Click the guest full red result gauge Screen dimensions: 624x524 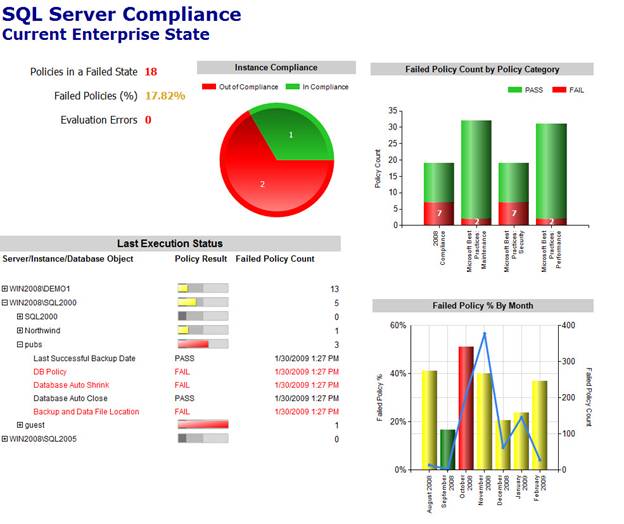pyautogui.click(x=203, y=425)
